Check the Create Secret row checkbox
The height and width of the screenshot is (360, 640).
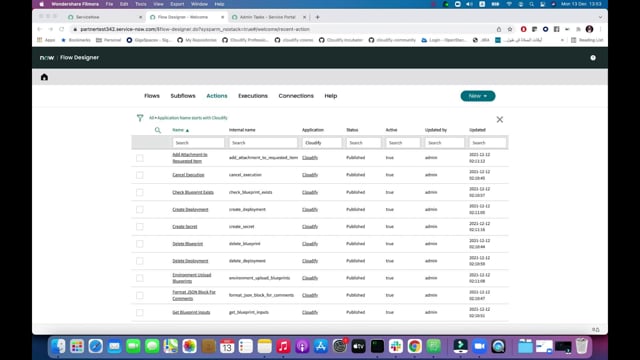pyautogui.click(x=140, y=227)
